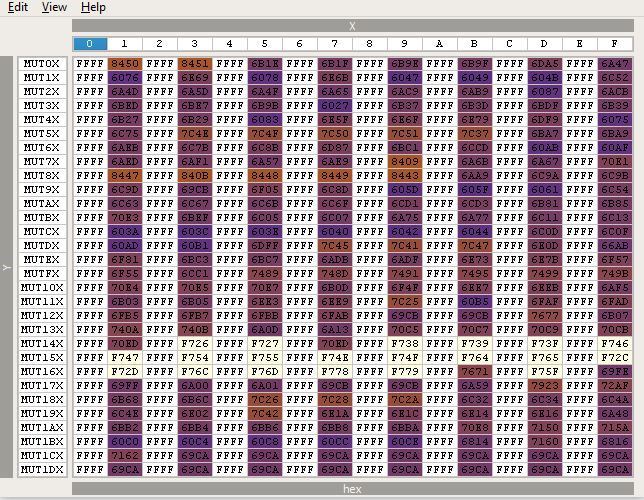This screenshot has height=500, width=644.
Task: Click the hex label bar at the bottom
Action: coord(351,489)
